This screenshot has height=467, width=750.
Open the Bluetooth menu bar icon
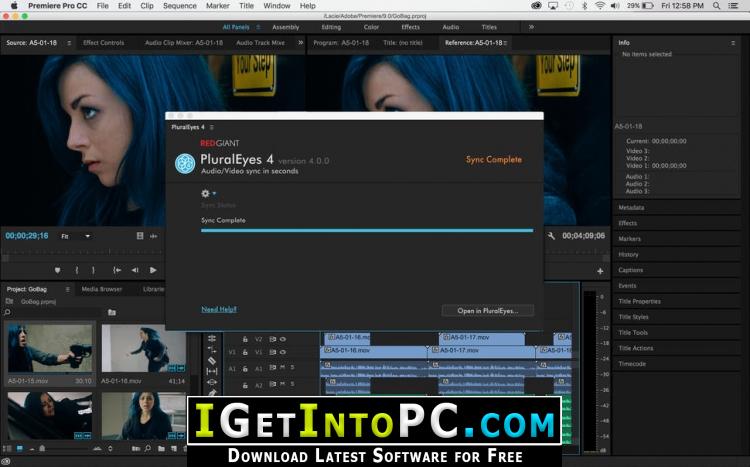584,6
